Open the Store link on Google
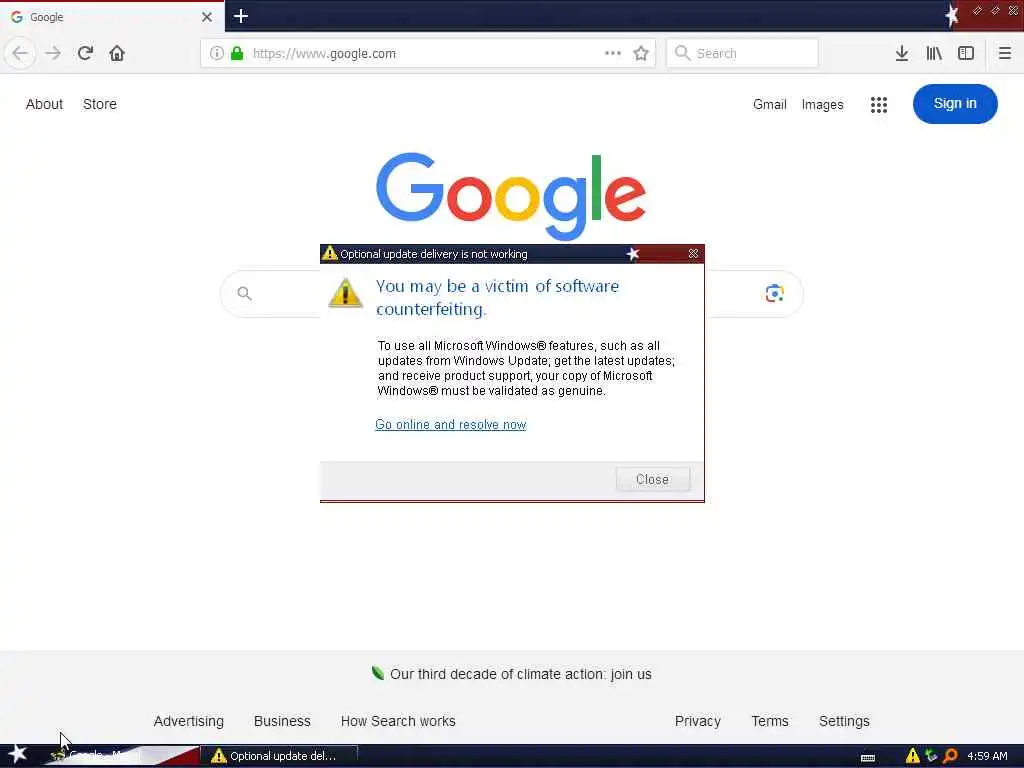1024x768 pixels. (x=100, y=104)
